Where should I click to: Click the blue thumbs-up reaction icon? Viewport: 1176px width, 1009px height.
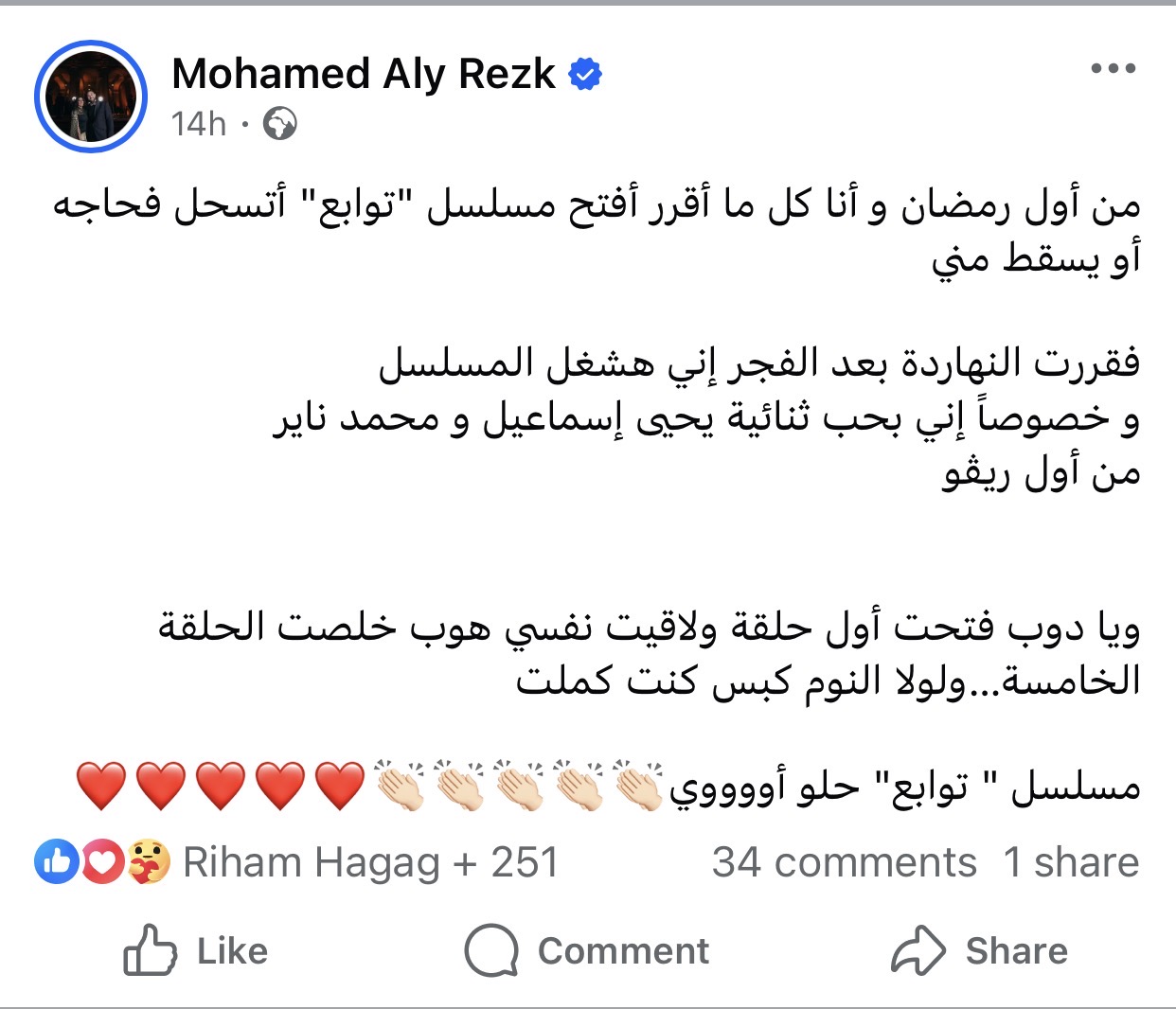click(56, 861)
